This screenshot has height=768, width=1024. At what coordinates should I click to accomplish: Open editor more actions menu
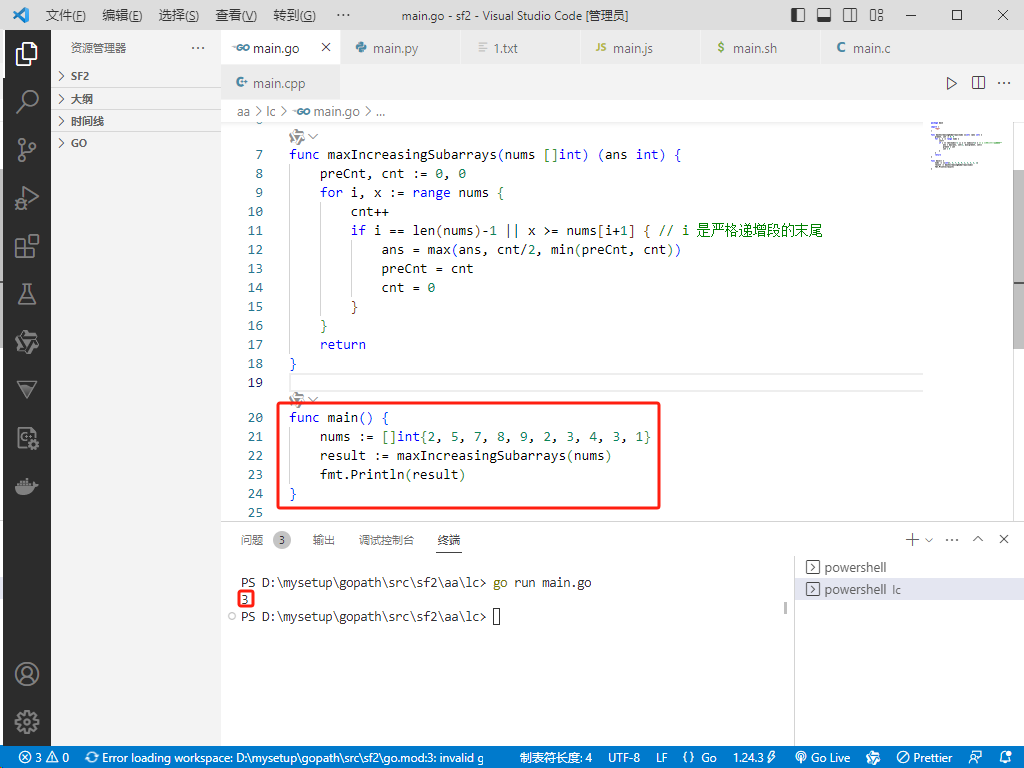click(x=1004, y=83)
